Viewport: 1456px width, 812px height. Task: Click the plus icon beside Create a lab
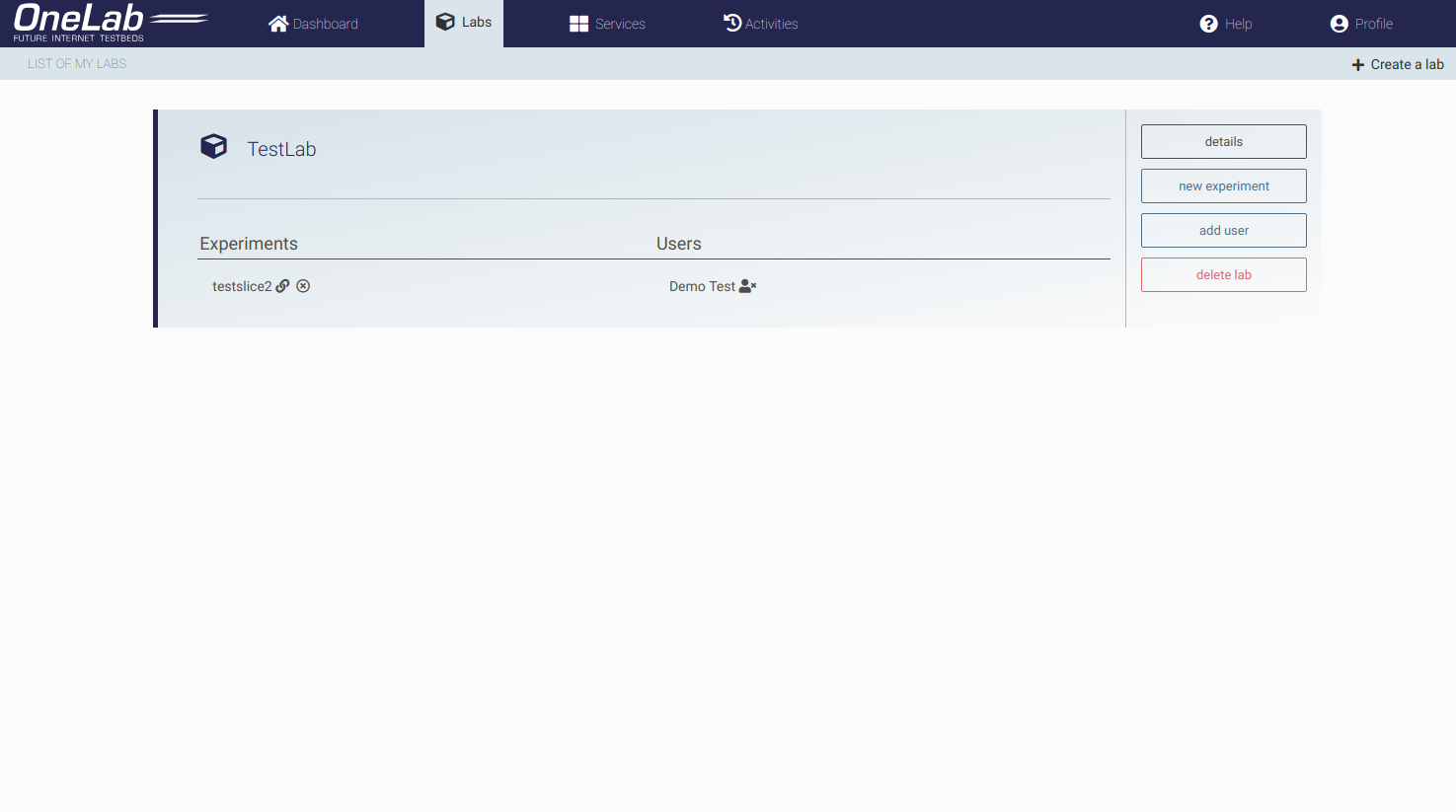[x=1357, y=64]
